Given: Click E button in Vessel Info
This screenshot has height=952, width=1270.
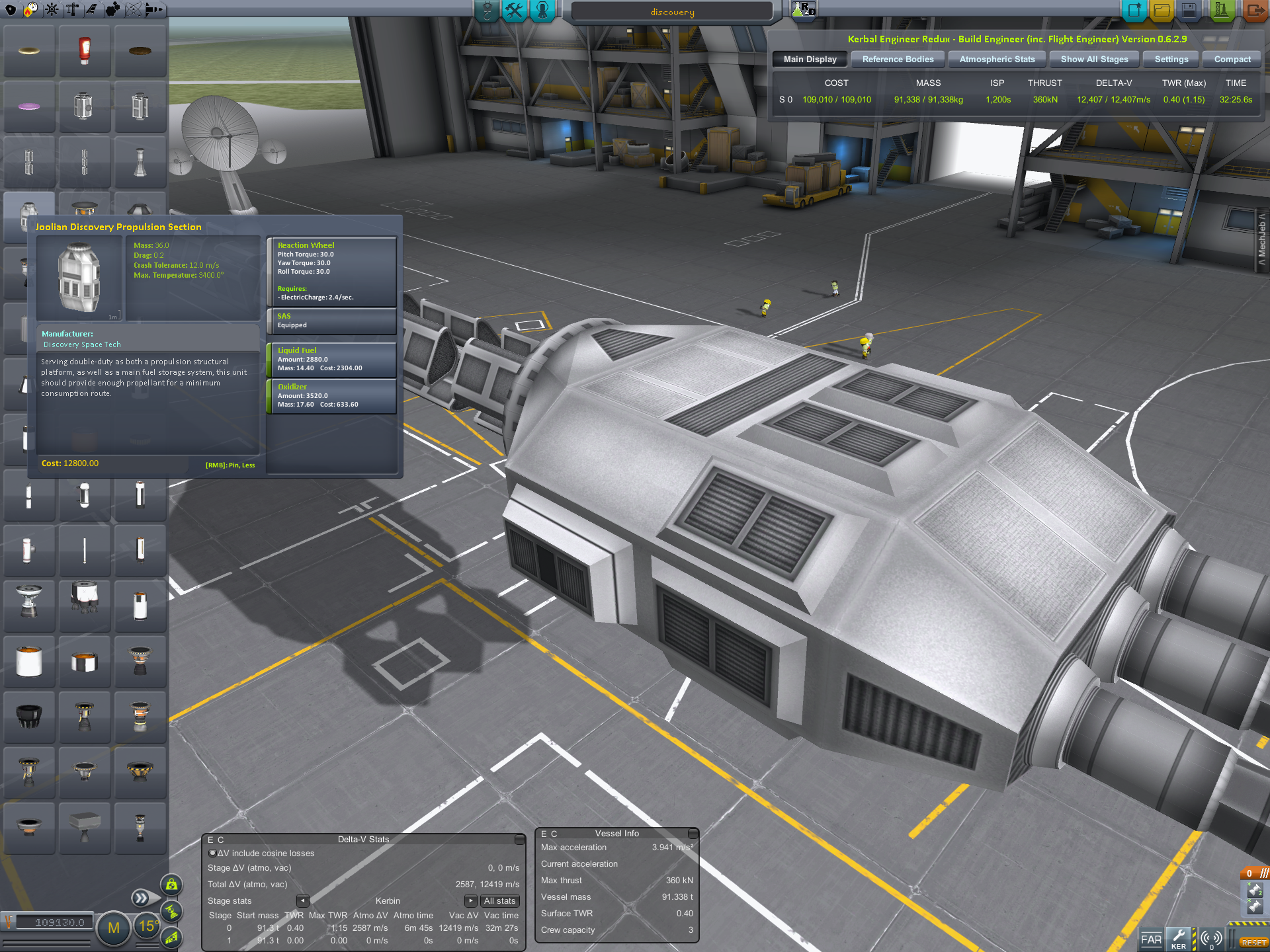Looking at the screenshot, I should [x=544, y=834].
